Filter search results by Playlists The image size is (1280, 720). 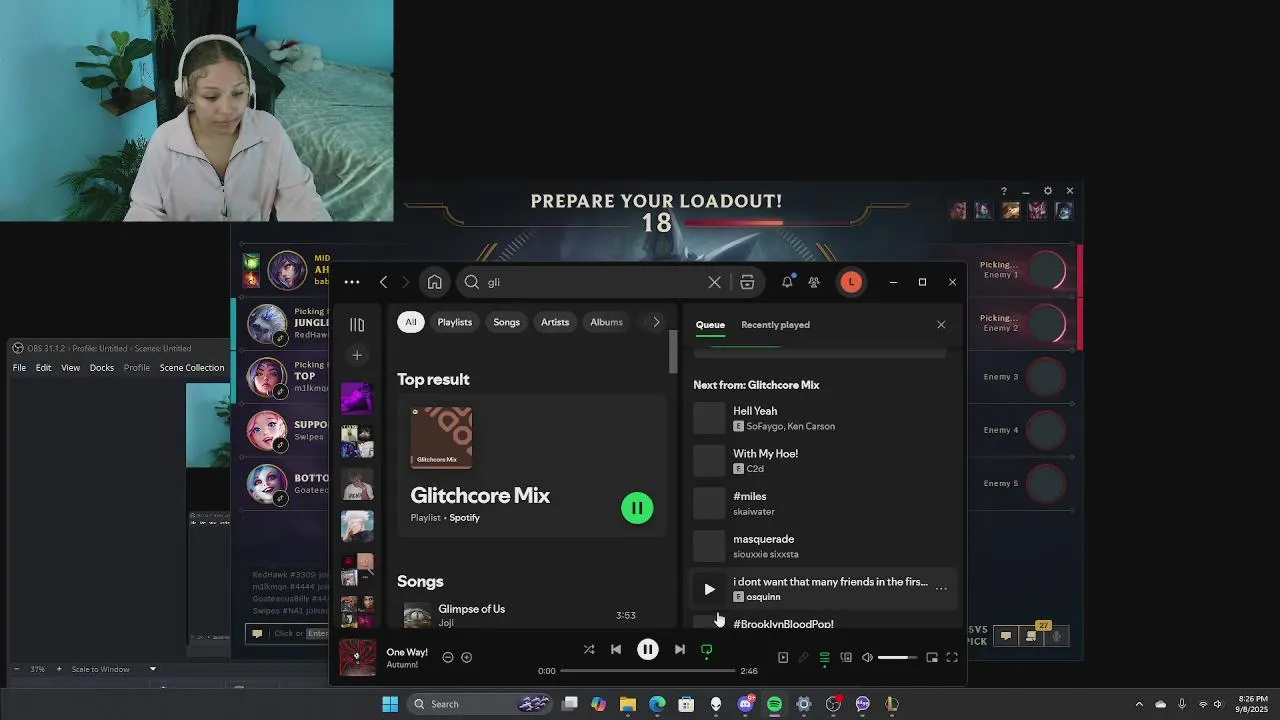tap(454, 322)
